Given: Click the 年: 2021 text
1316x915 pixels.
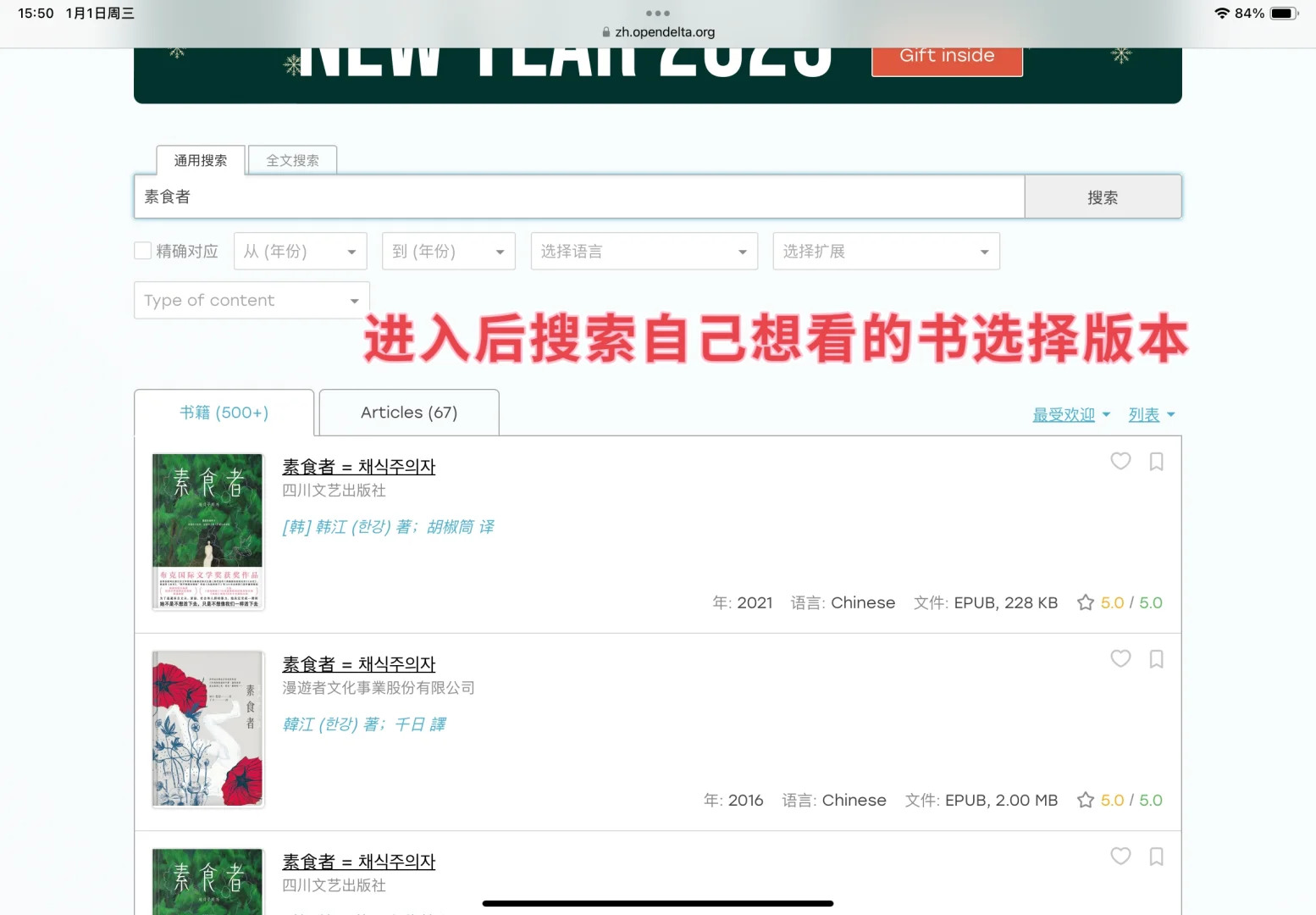Looking at the screenshot, I should (743, 602).
